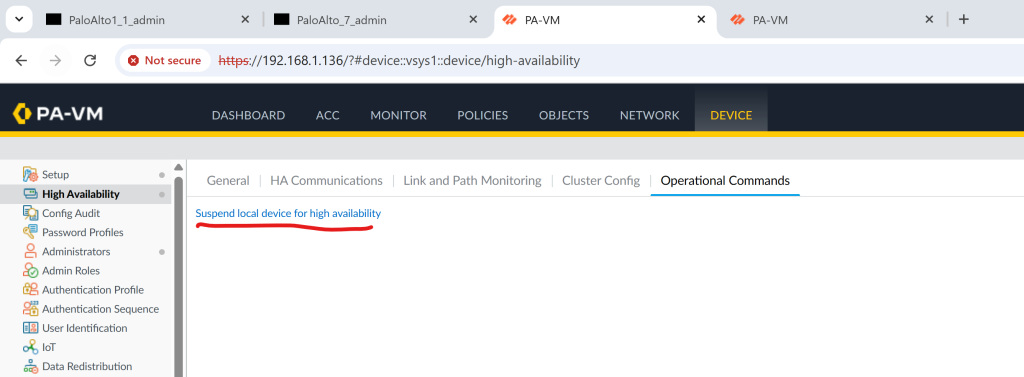Close the last PA-VM tab

(x=929, y=20)
